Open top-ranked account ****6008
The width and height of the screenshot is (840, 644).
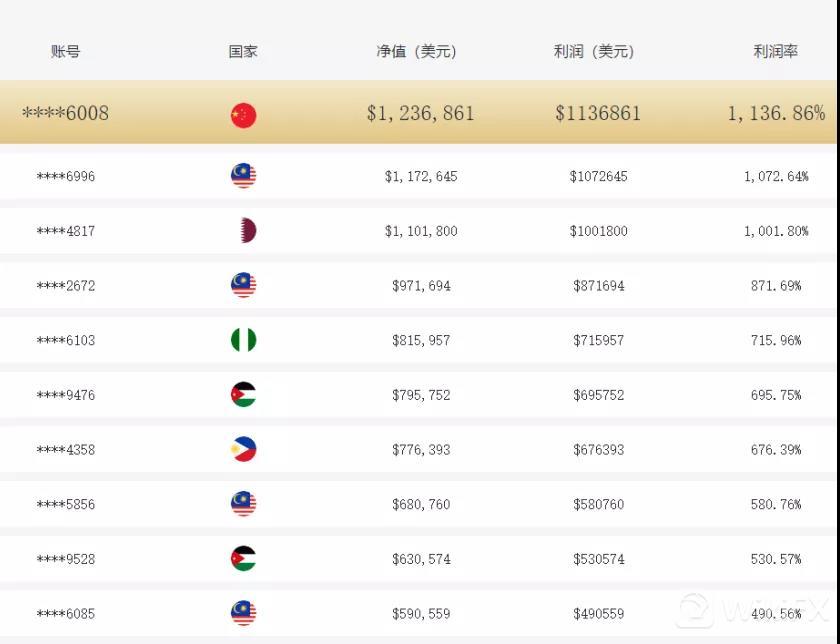point(65,113)
